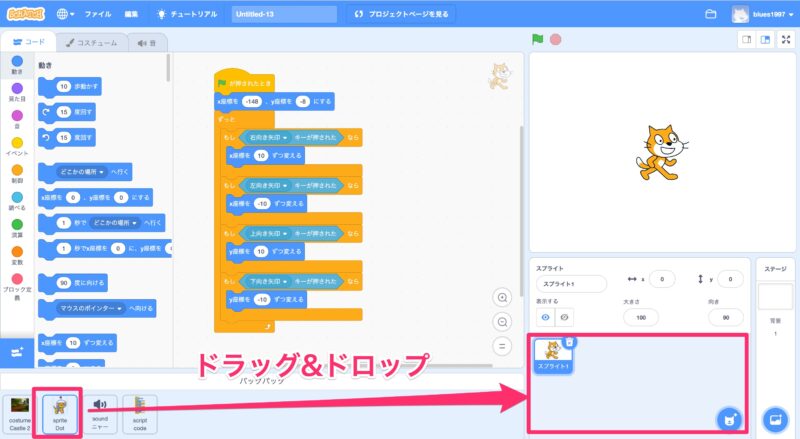Click the add extension button at bottom left
Viewport: 800px width, 439px height.
coord(17,353)
